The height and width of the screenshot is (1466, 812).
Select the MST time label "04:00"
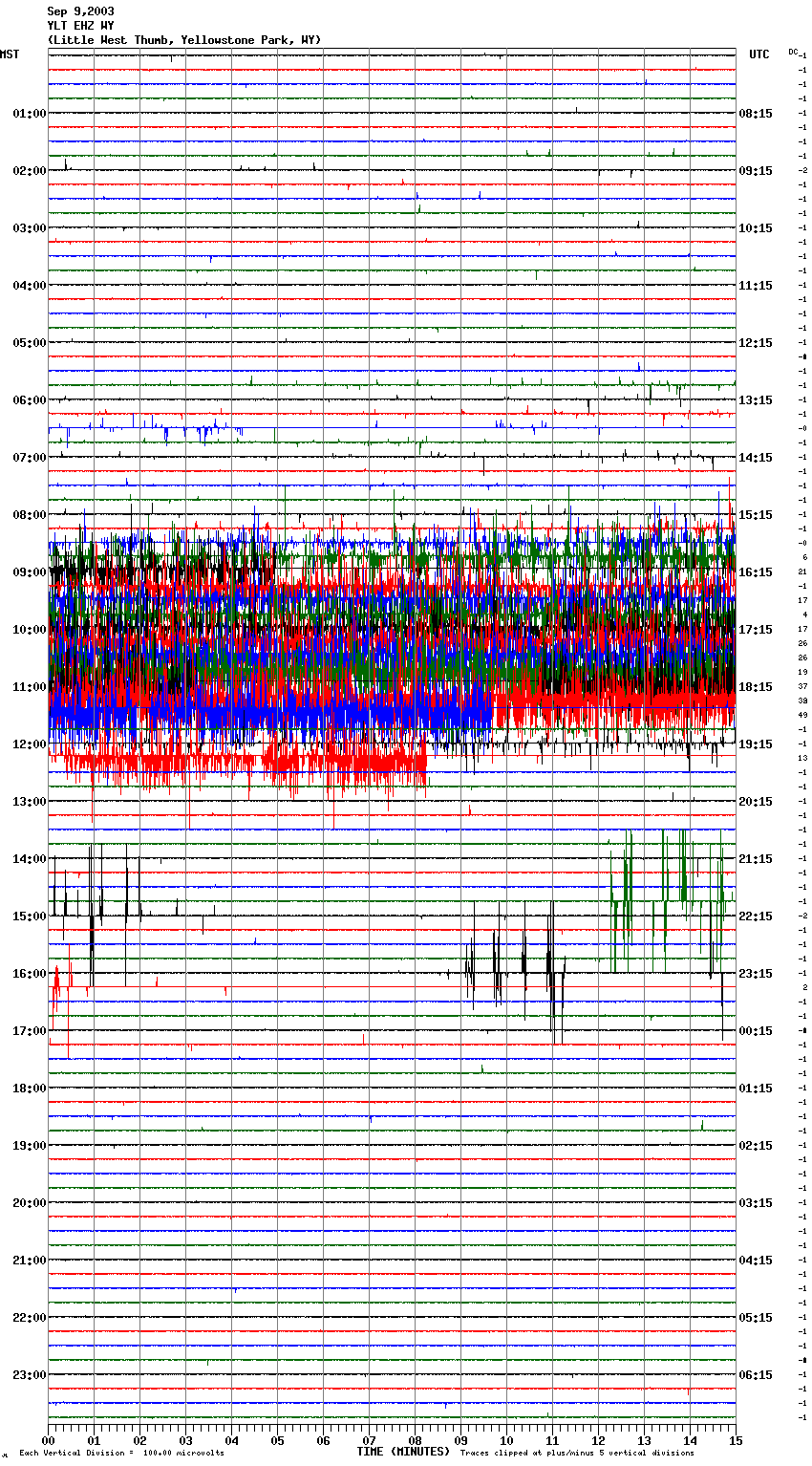[30, 286]
